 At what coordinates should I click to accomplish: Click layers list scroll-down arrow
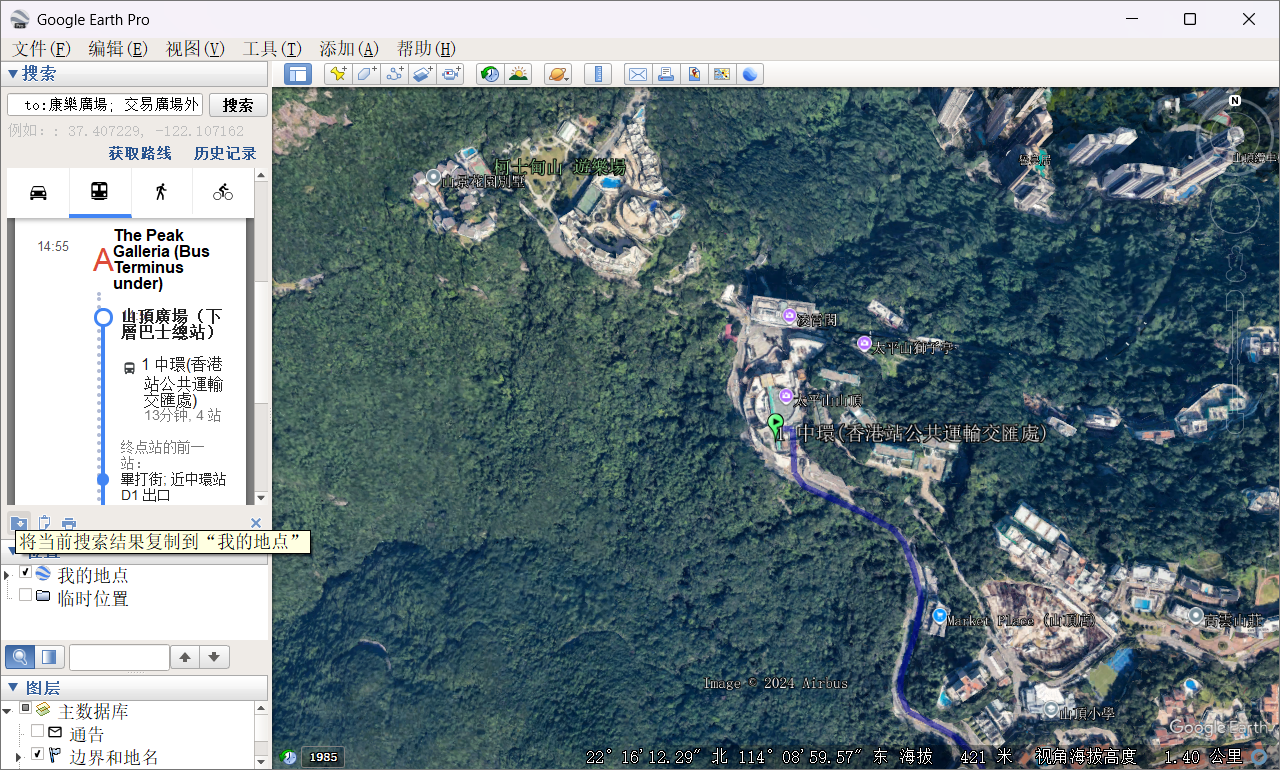coord(261,762)
